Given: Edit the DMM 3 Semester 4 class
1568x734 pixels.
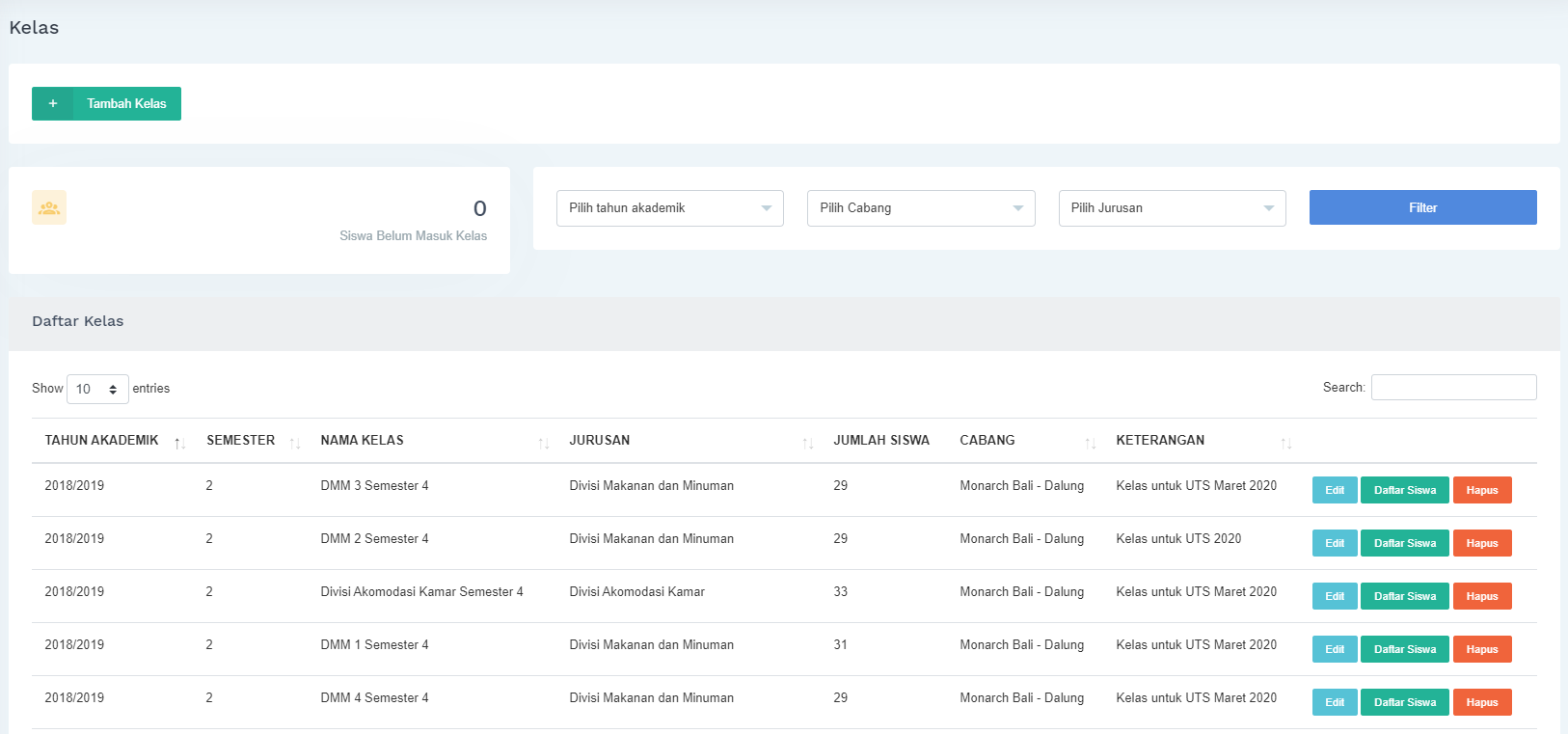Looking at the screenshot, I should (1334, 490).
